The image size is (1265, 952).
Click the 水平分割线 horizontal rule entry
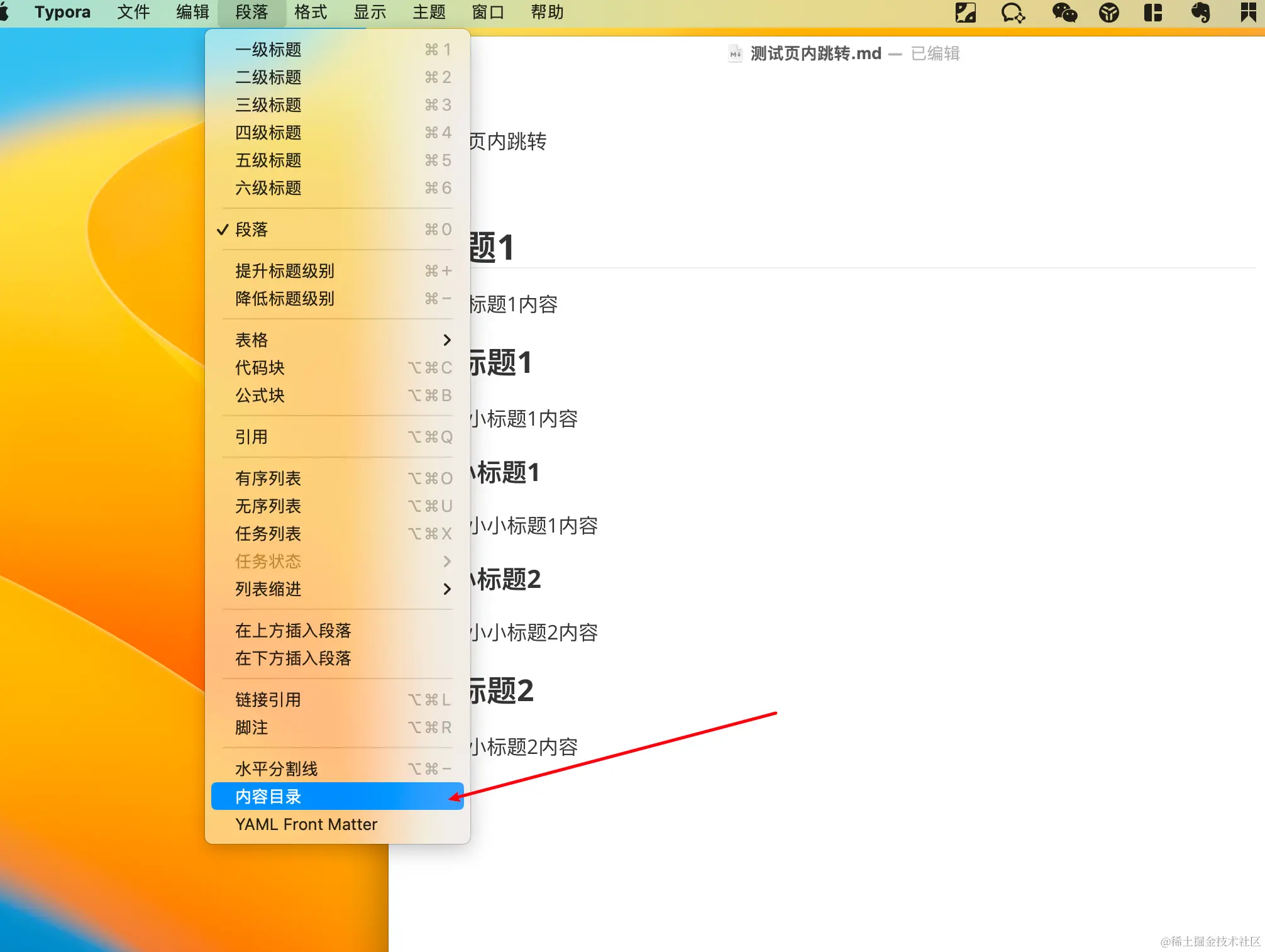(x=276, y=769)
